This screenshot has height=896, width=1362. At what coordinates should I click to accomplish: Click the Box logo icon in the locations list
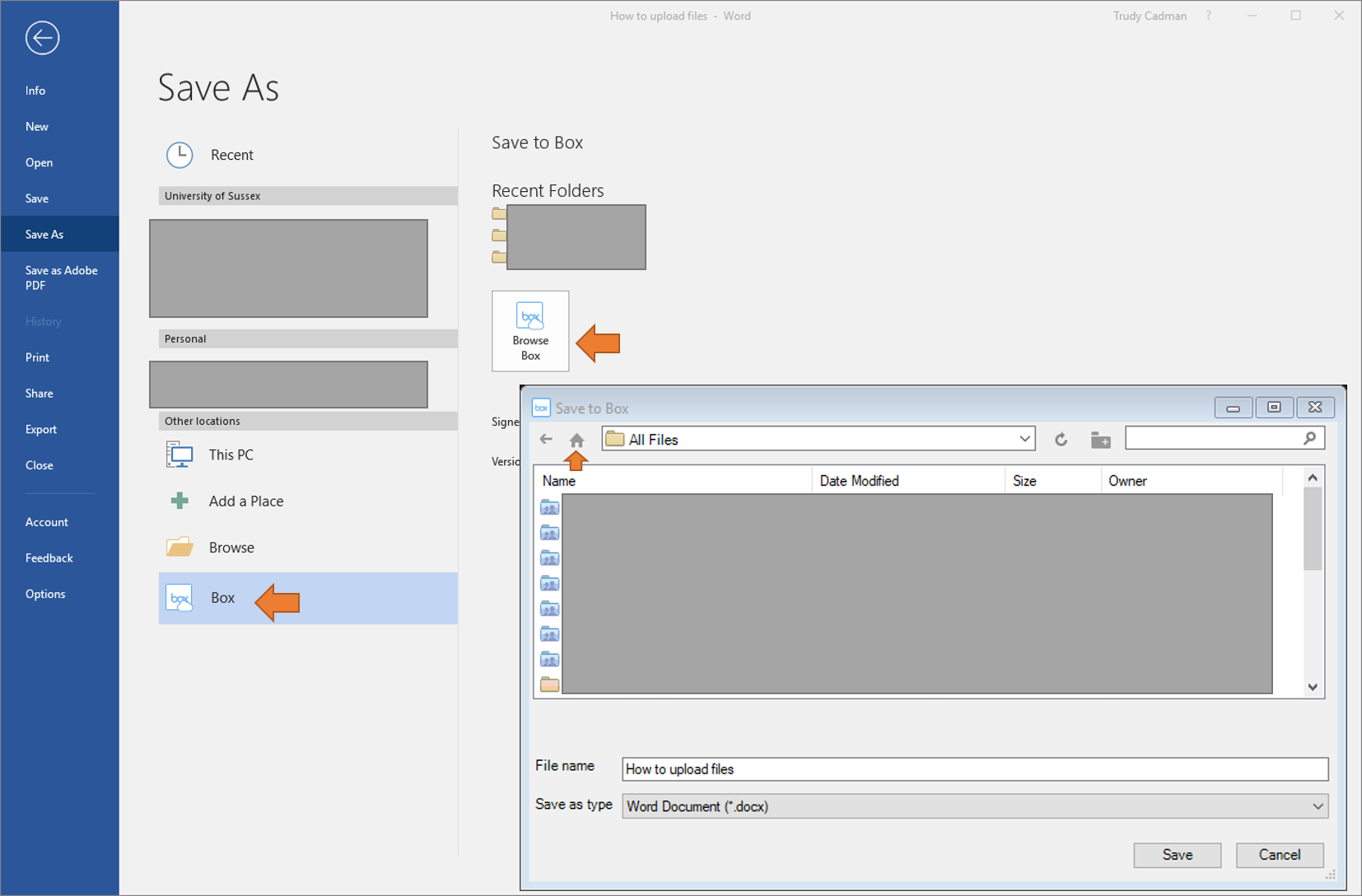180,598
